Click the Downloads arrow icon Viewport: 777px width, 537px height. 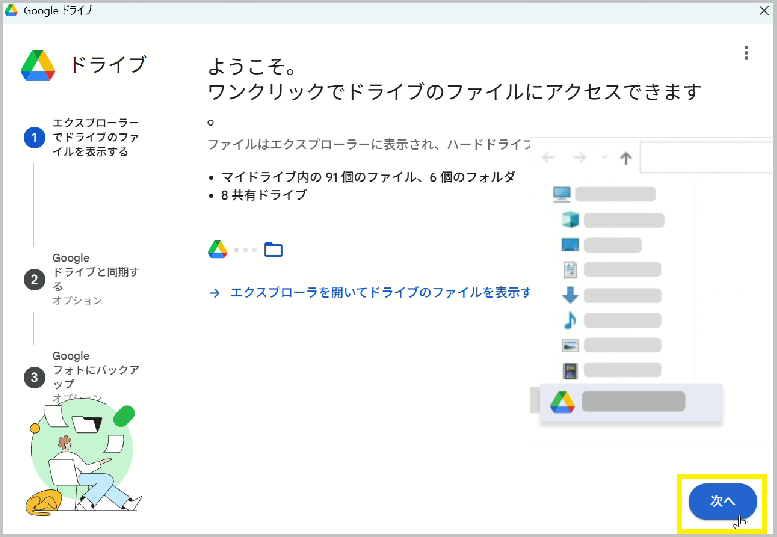coord(570,295)
